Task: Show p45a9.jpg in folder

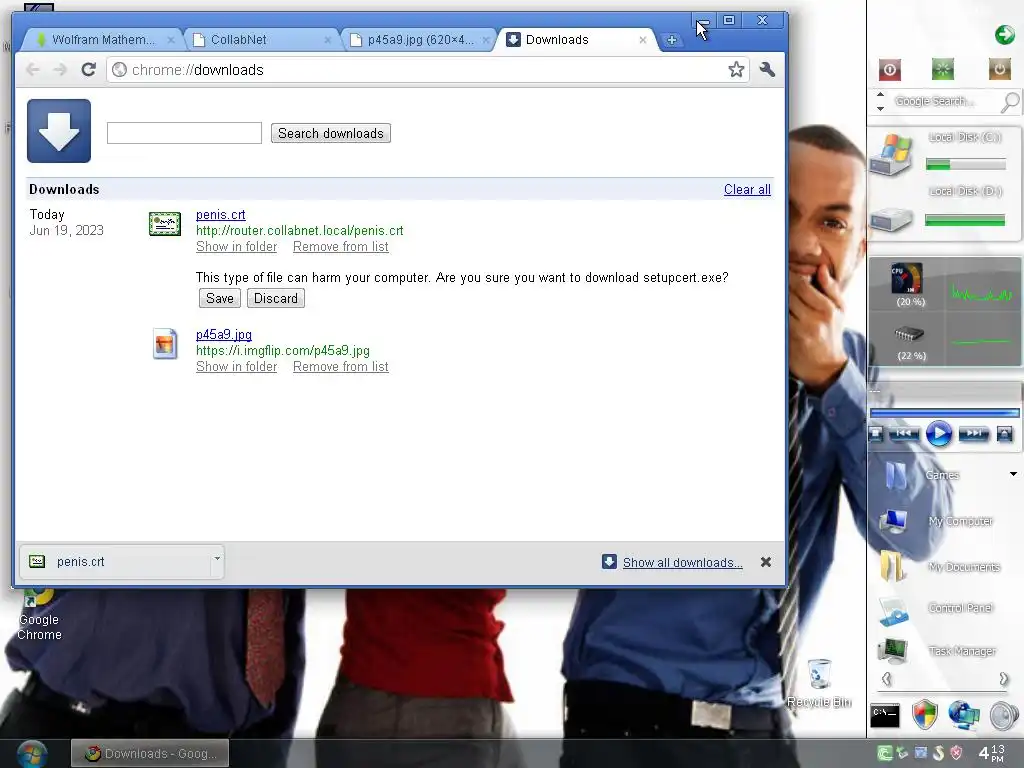Action: pos(236,367)
